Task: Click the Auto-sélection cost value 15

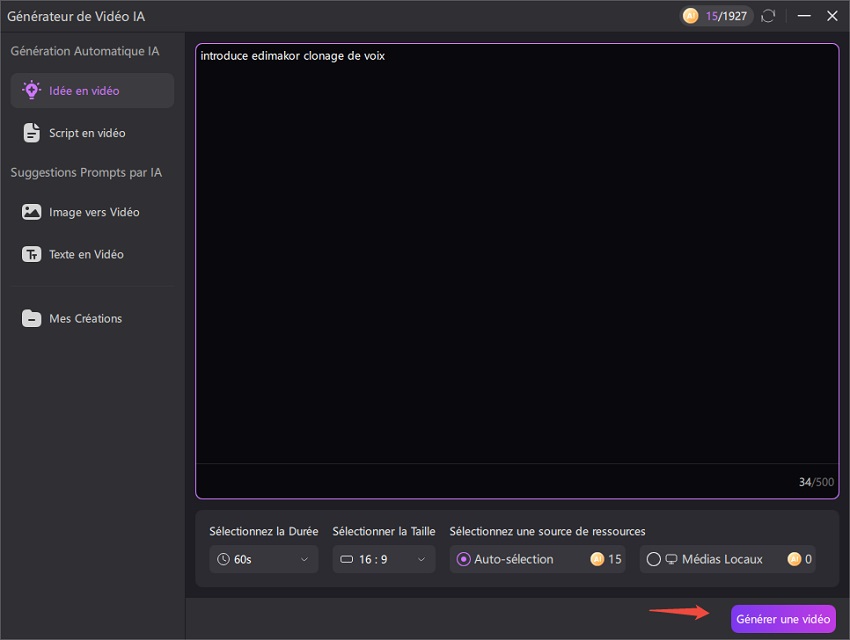Action: click(615, 559)
